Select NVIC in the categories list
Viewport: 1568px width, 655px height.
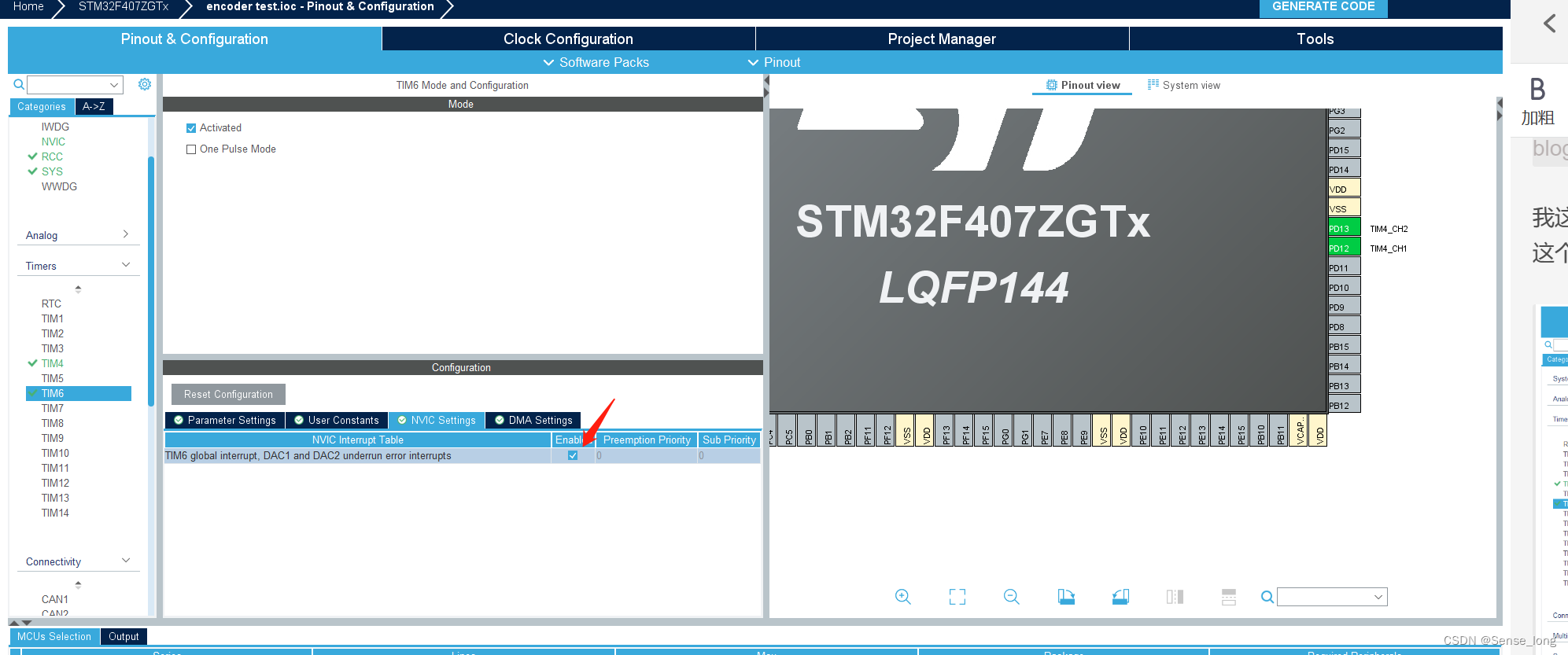53,142
